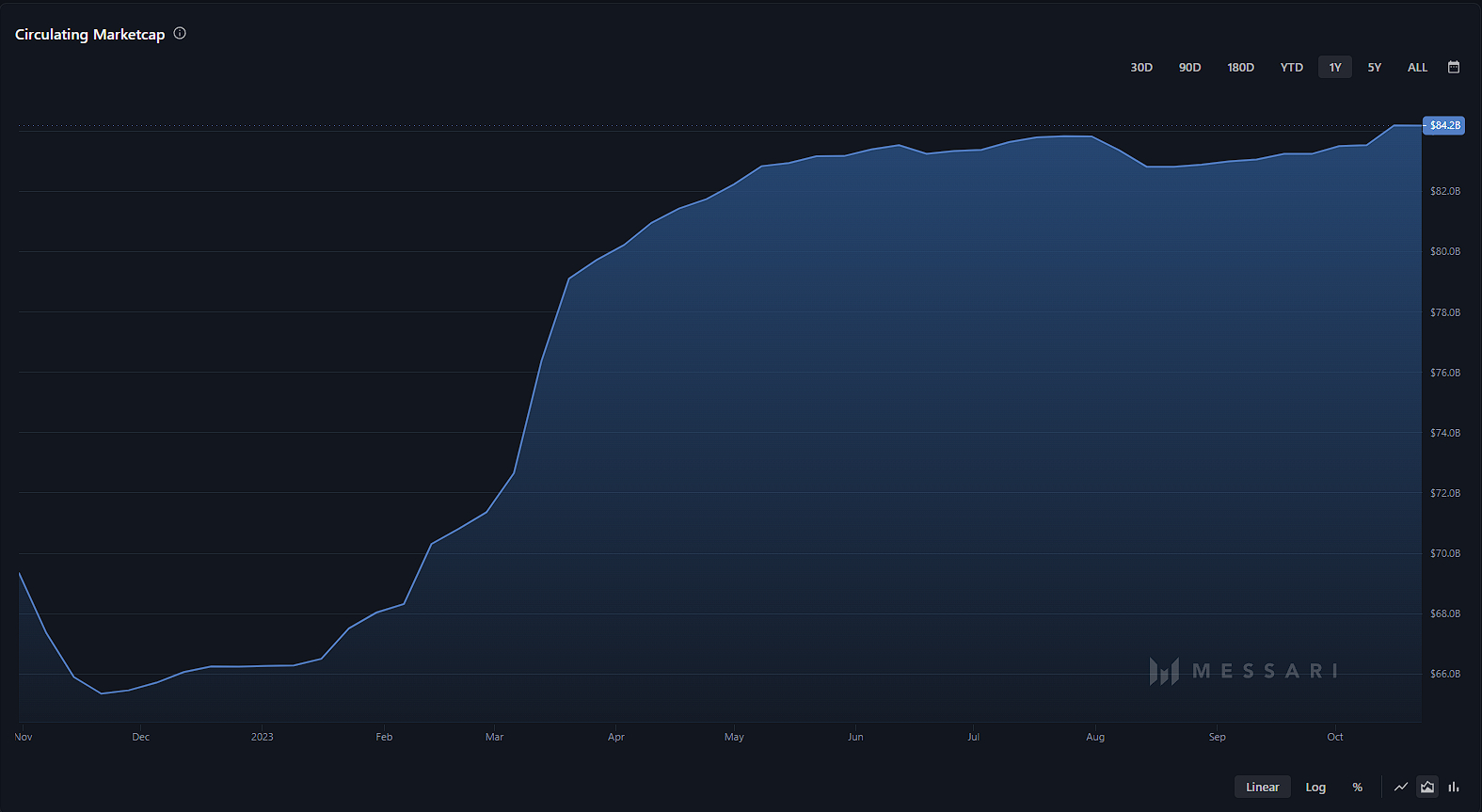The width and height of the screenshot is (1482, 812).
Task: Select the ALL time range
Action: point(1417,67)
